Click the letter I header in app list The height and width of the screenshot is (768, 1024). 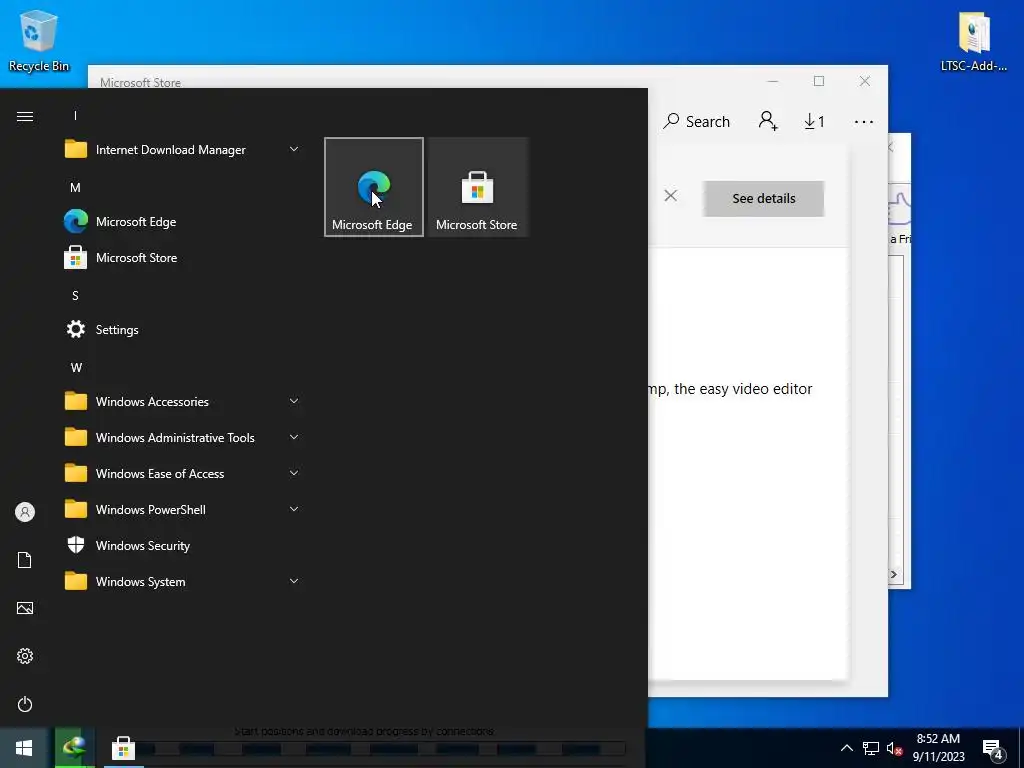point(75,116)
